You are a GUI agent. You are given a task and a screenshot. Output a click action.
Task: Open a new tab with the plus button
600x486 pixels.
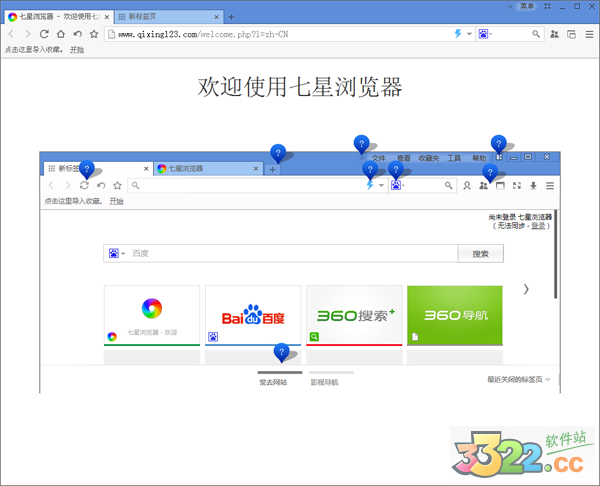tap(231, 17)
